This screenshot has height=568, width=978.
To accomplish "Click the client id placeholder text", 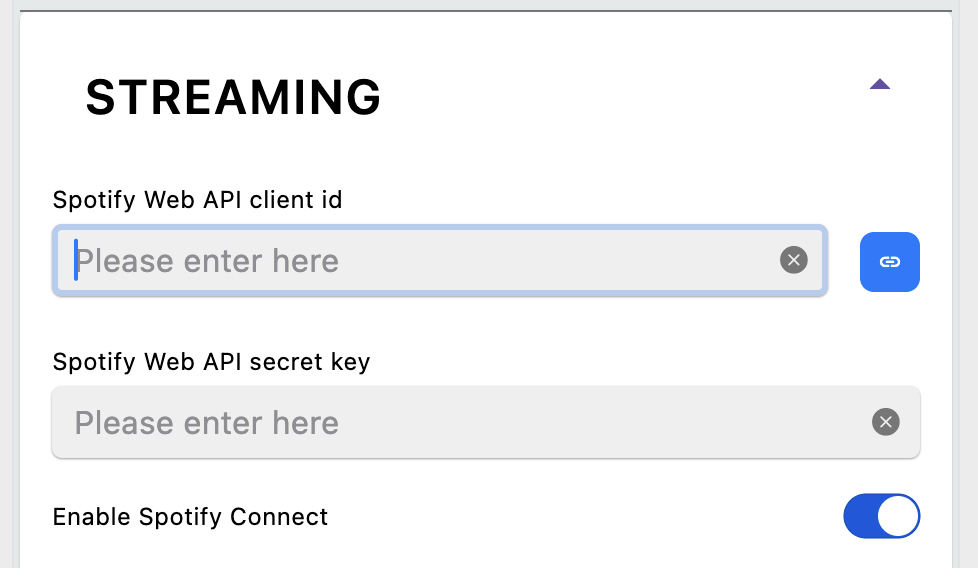I will pos(207,261).
